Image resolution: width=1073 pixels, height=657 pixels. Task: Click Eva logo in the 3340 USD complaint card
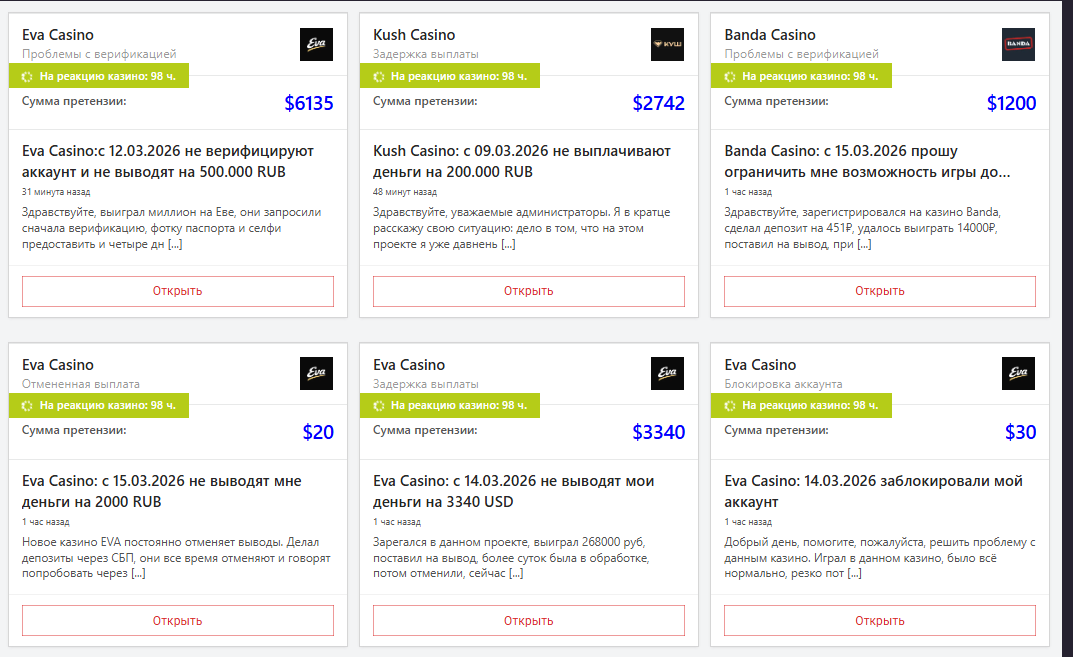(667, 374)
